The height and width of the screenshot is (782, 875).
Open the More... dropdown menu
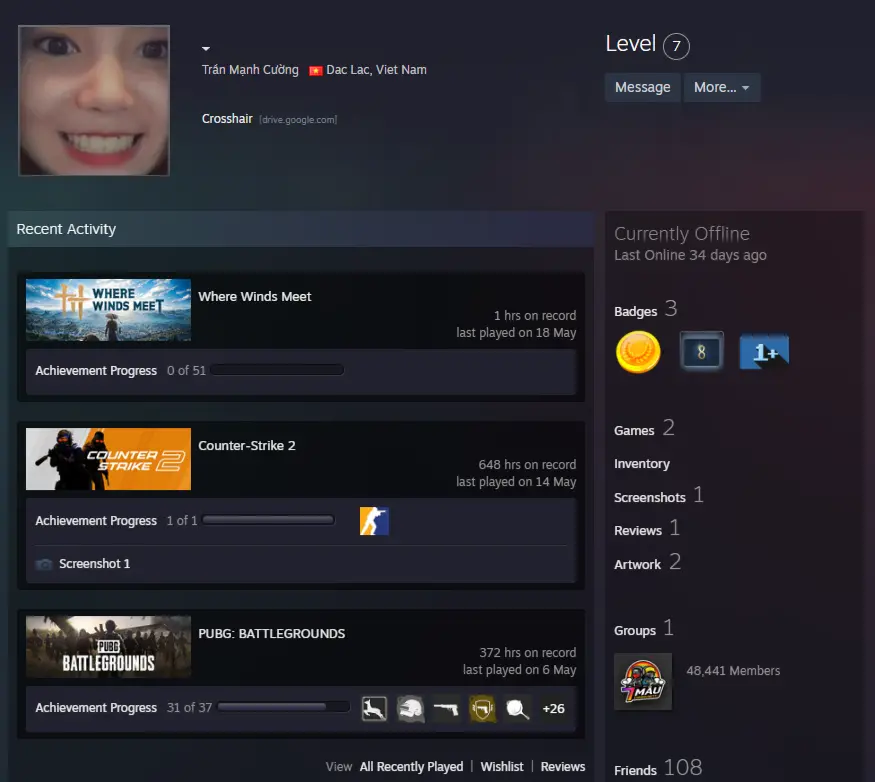click(x=722, y=88)
